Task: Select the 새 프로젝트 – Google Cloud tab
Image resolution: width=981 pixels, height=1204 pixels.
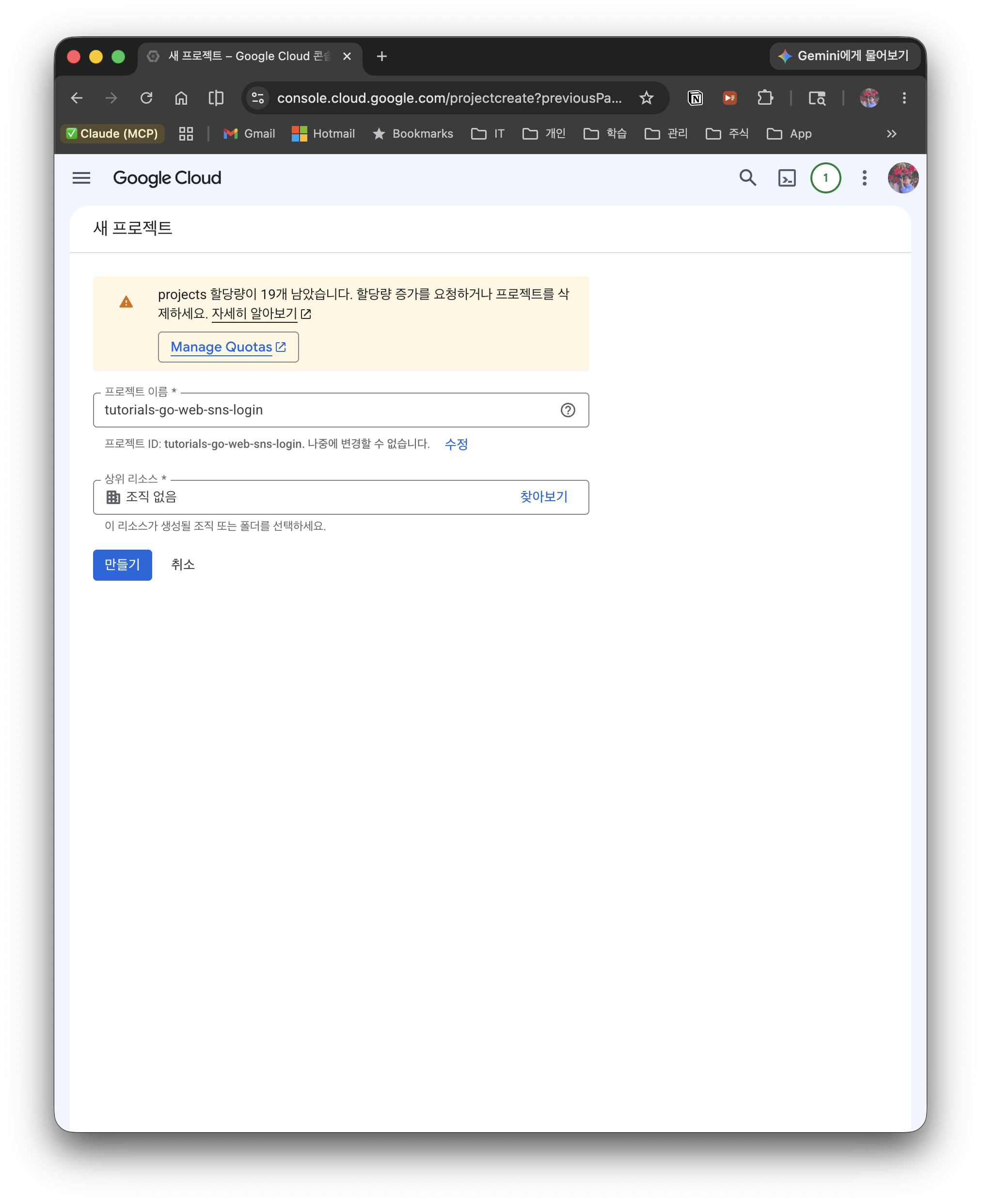Action: pos(249,57)
